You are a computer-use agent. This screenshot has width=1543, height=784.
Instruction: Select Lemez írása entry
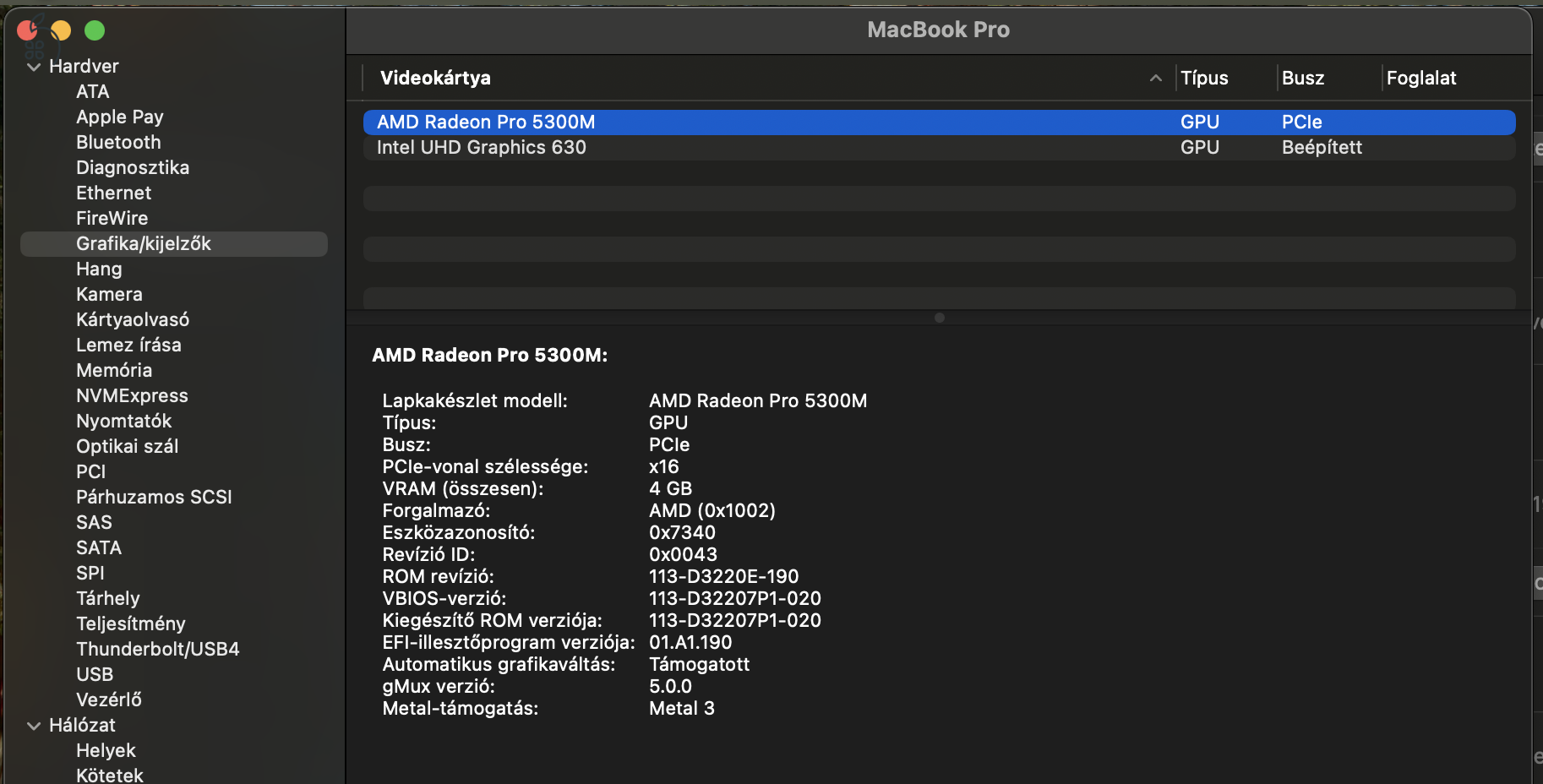(x=128, y=345)
